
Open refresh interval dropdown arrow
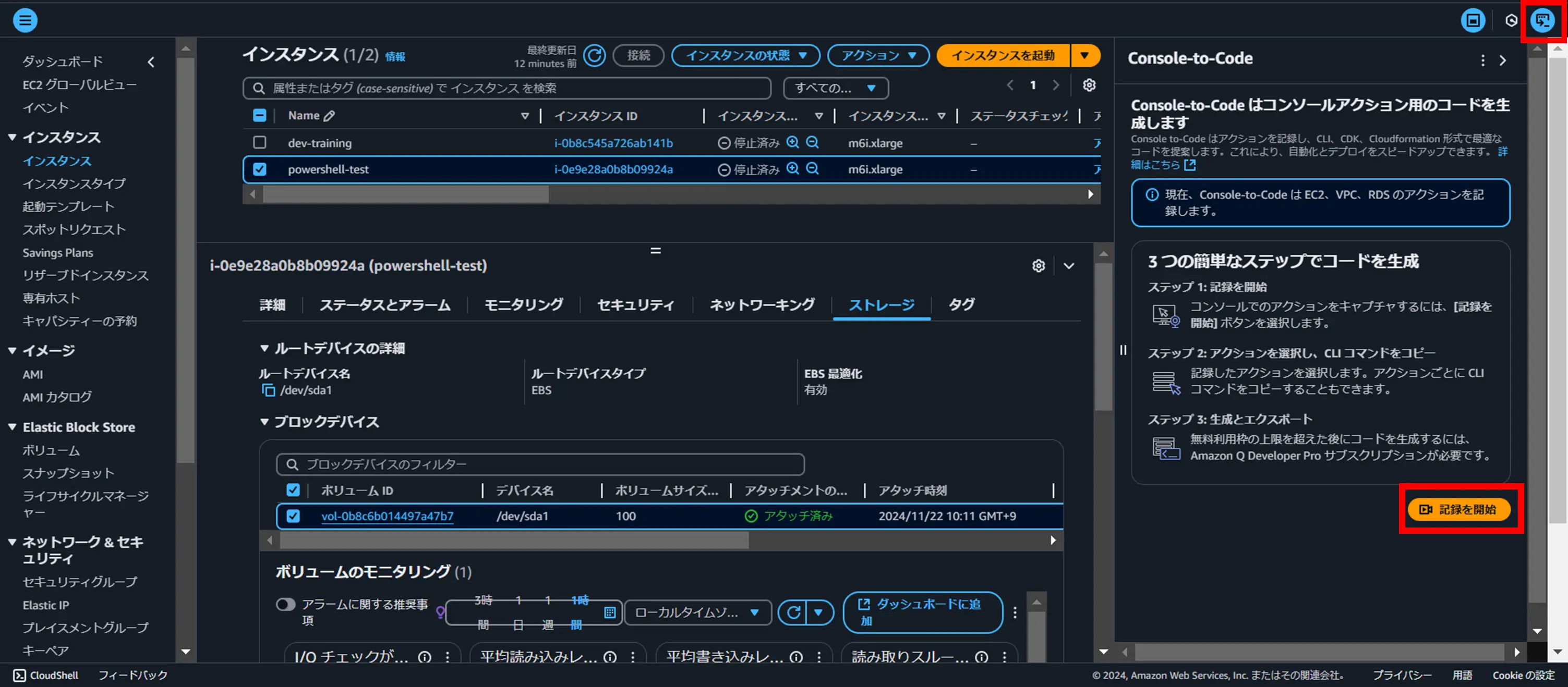coord(819,612)
